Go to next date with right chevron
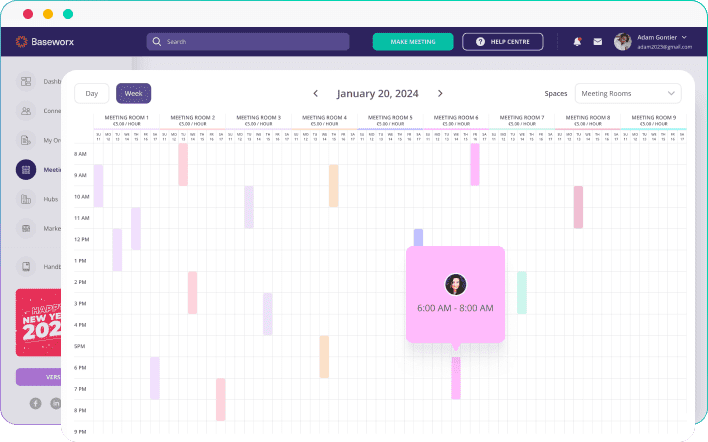This screenshot has width=708, height=442. 440,93
